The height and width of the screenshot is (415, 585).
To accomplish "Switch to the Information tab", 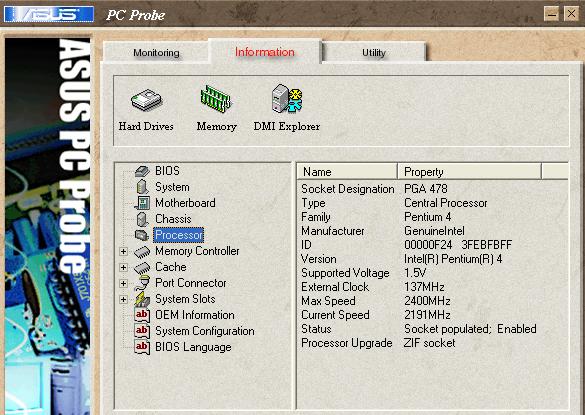I will point(265,52).
